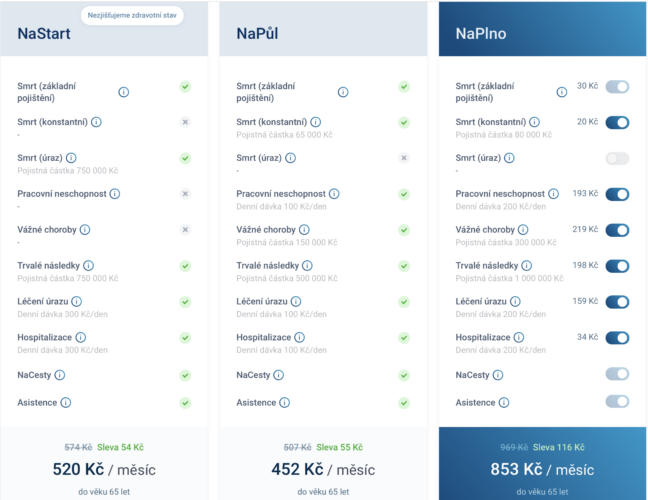The image size is (648, 500).
Task: Show info for Smrt (úraz) in NaStart
Action: coord(71,158)
